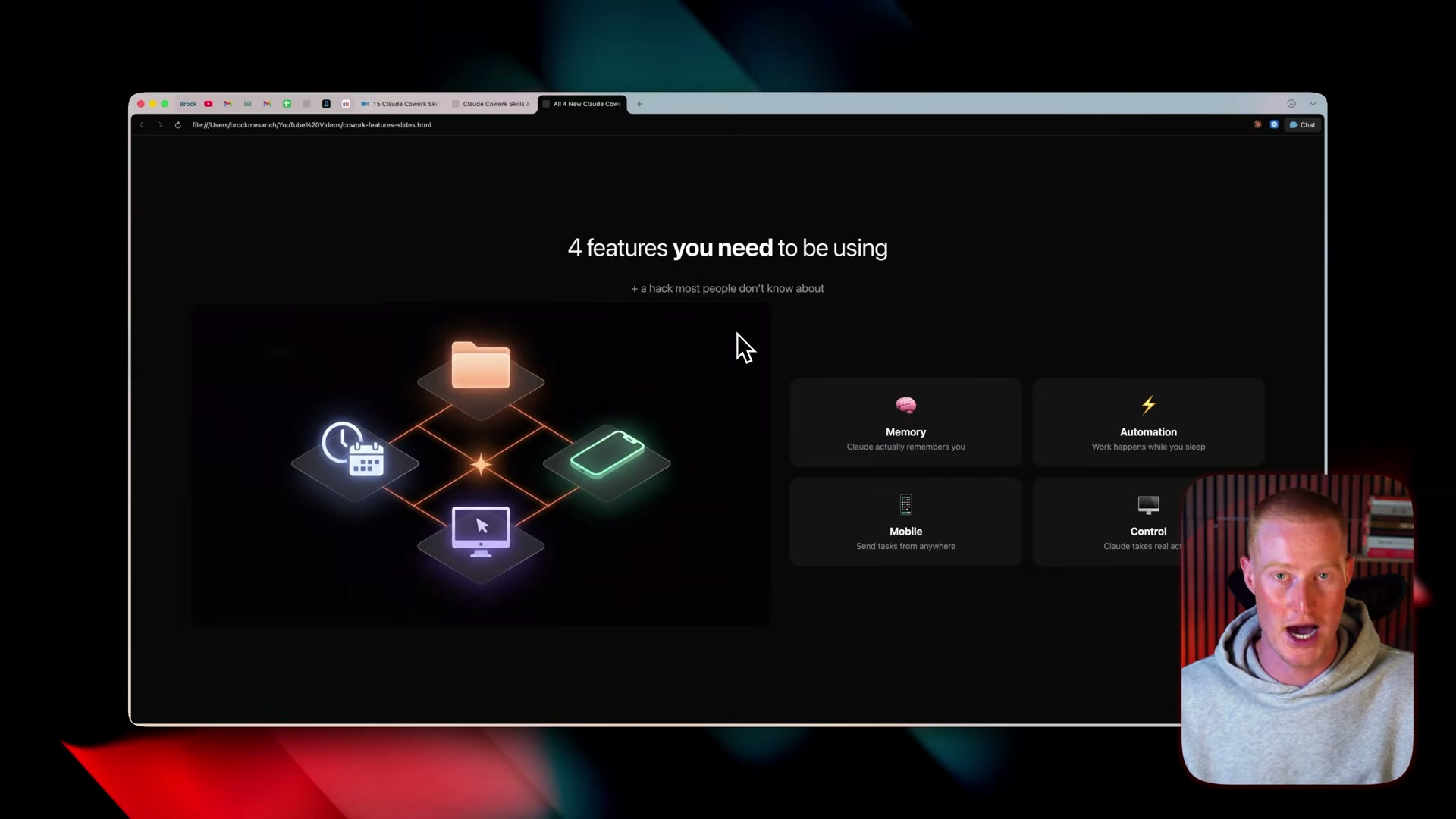Expand the chevron dropdown at top right

[x=1313, y=104]
